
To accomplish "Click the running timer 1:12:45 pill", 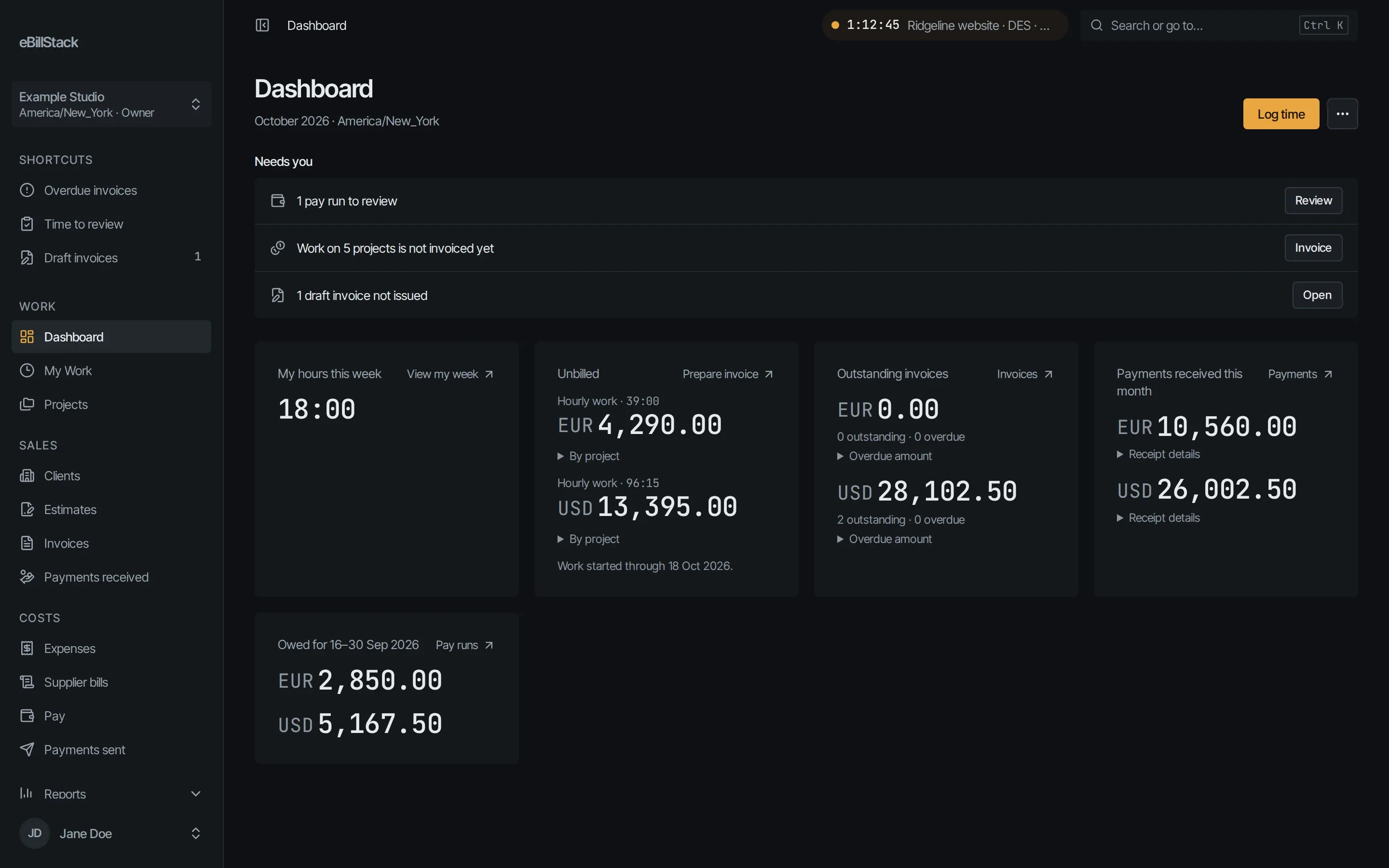I will [x=945, y=25].
